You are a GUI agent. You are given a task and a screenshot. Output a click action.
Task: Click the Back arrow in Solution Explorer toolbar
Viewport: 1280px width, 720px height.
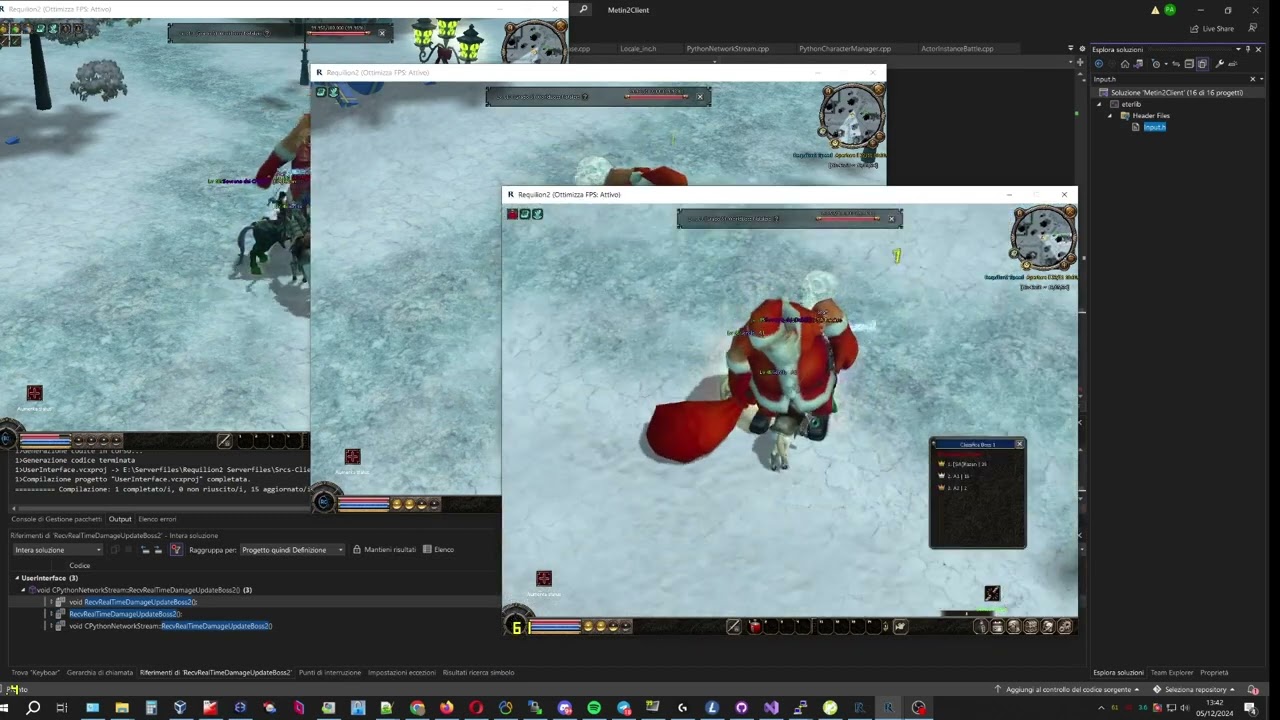(1099, 64)
